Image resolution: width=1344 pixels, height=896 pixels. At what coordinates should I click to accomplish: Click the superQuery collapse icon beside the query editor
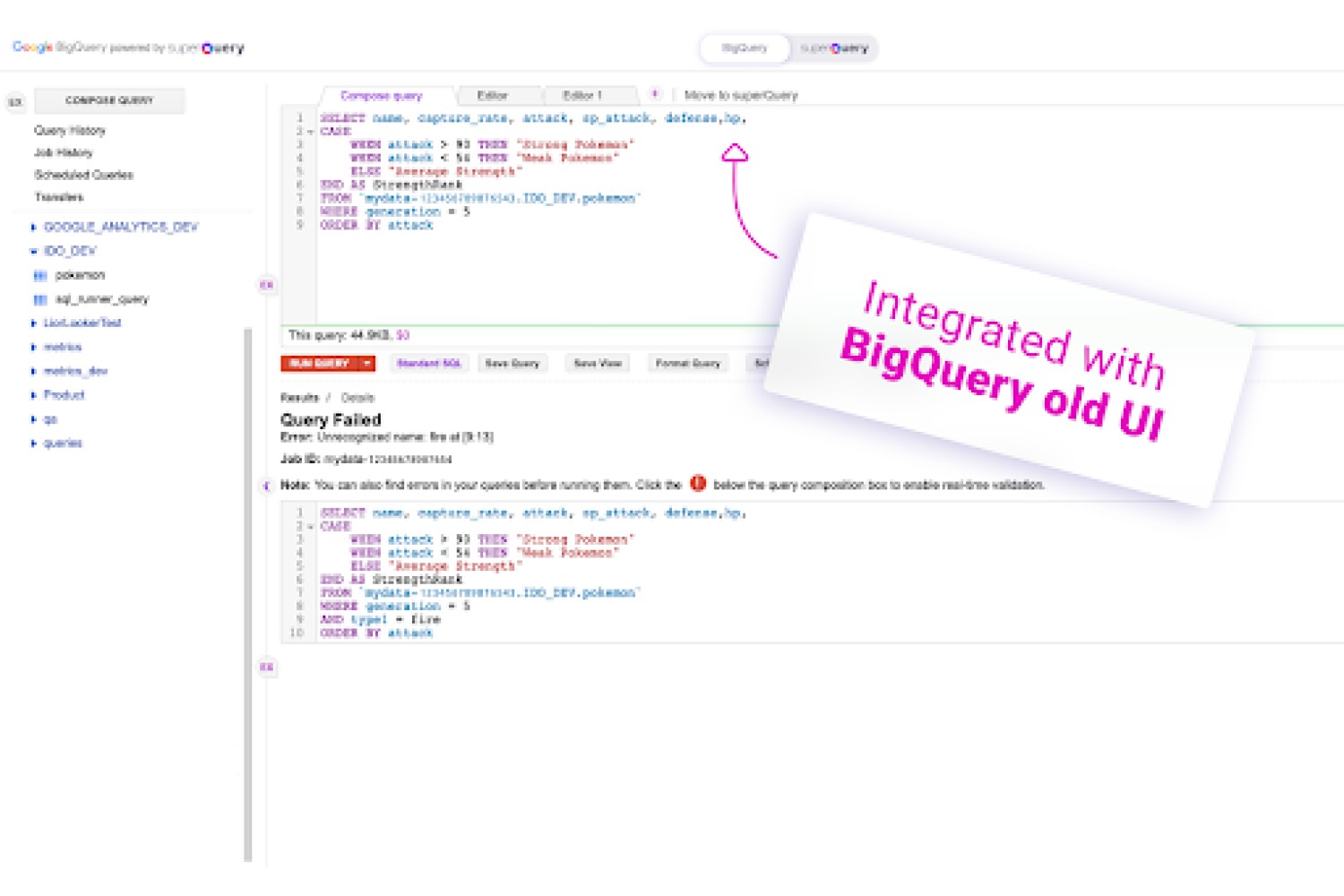point(266,285)
